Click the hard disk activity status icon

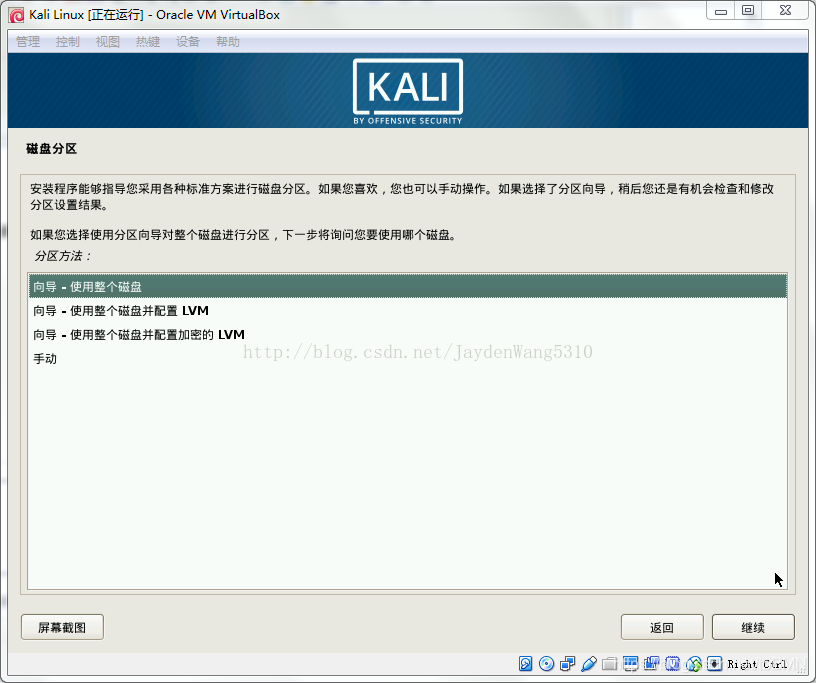526,664
